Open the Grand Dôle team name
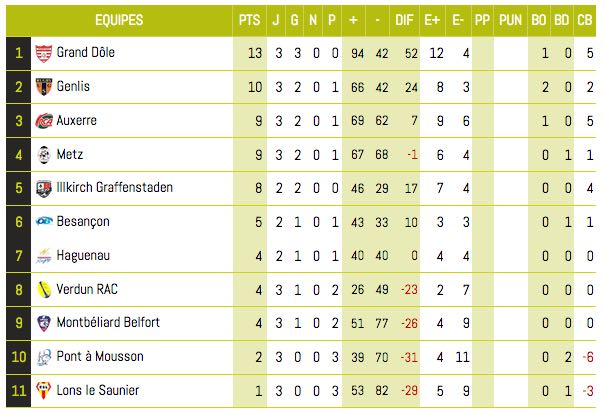The image size is (605, 420). [x=86, y=52]
